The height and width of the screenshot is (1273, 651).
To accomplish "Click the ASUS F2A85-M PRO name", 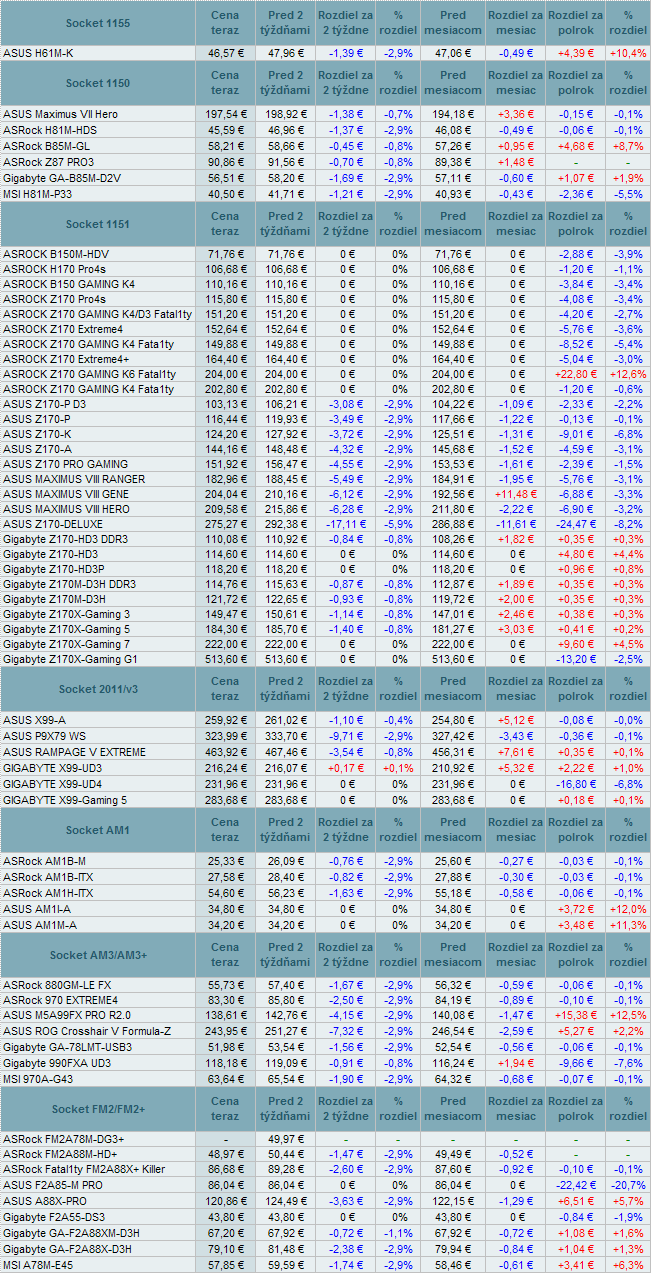I will 52,1184.
